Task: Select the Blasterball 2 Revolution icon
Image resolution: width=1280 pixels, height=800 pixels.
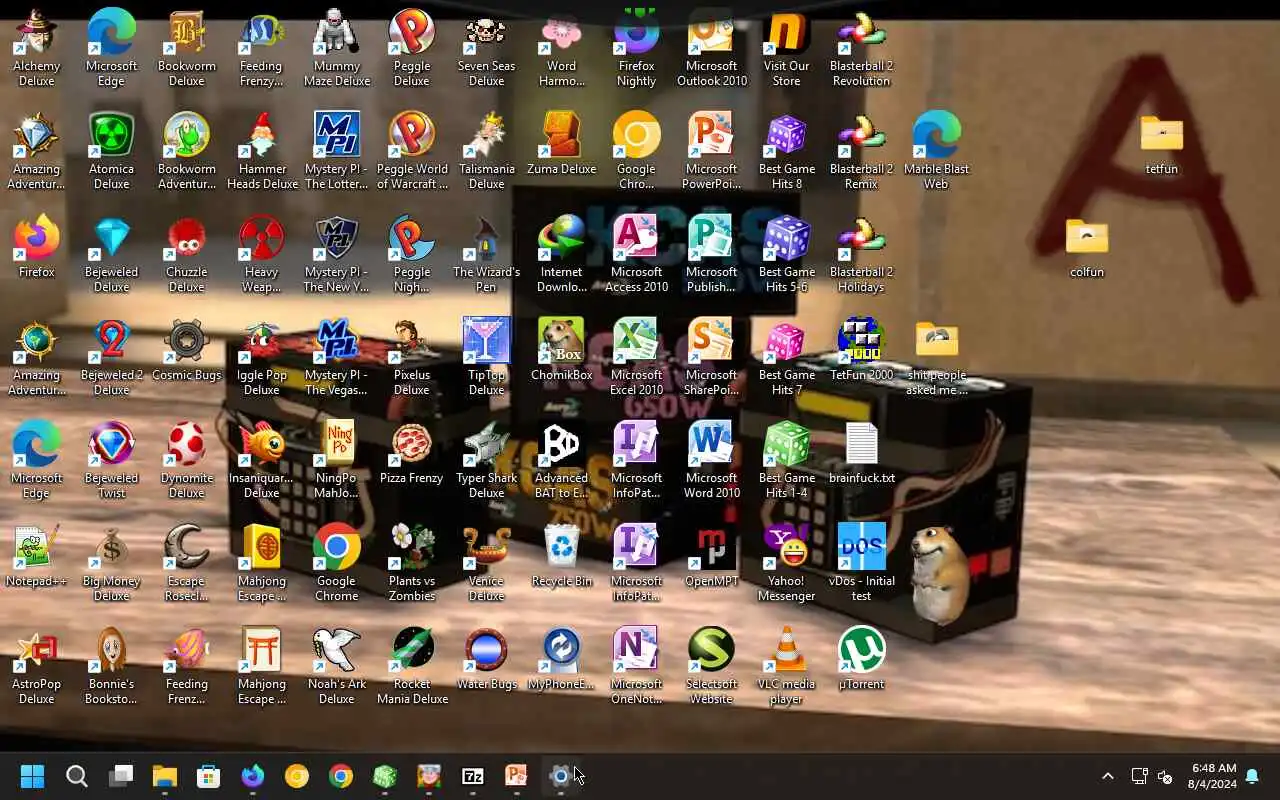Action: click(862, 48)
